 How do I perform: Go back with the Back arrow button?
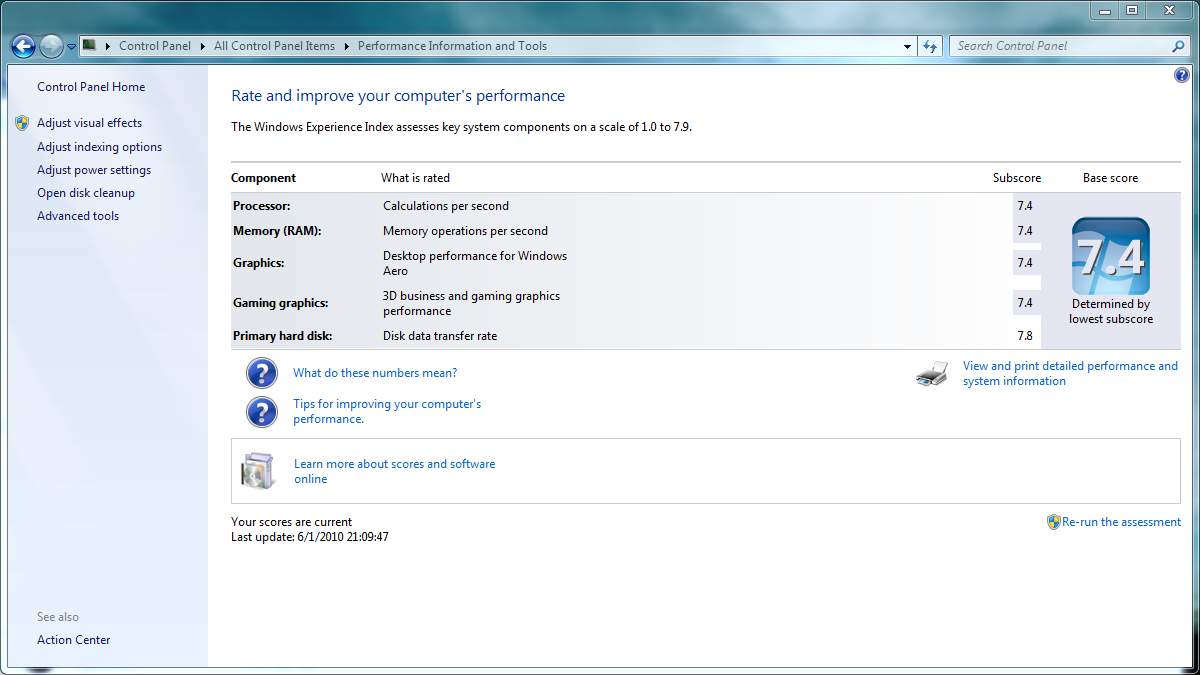23,46
